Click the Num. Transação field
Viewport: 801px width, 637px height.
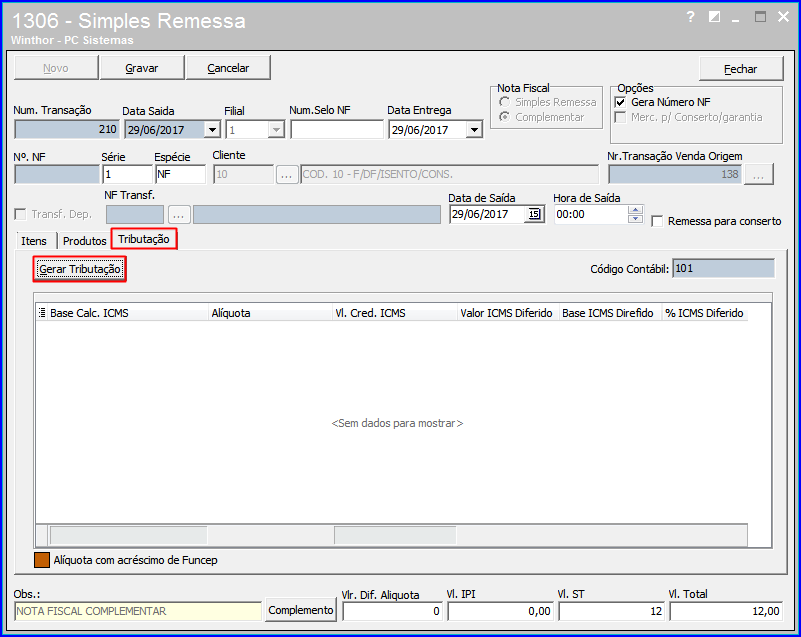67,130
